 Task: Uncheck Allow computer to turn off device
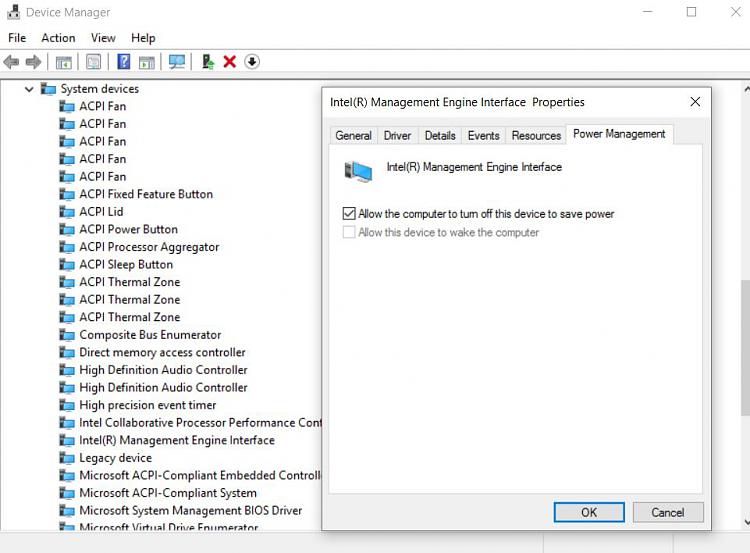pos(349,213)
